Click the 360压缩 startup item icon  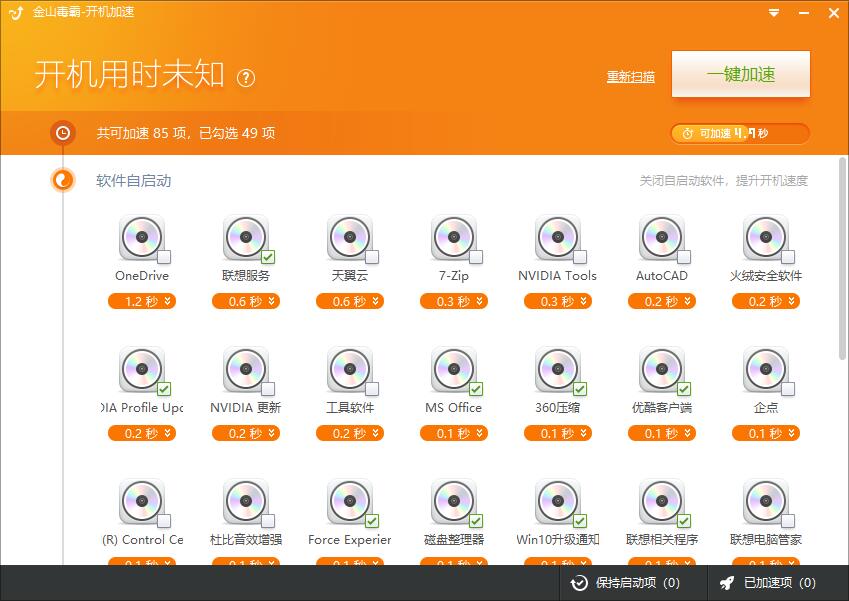(x=557, y=370)
